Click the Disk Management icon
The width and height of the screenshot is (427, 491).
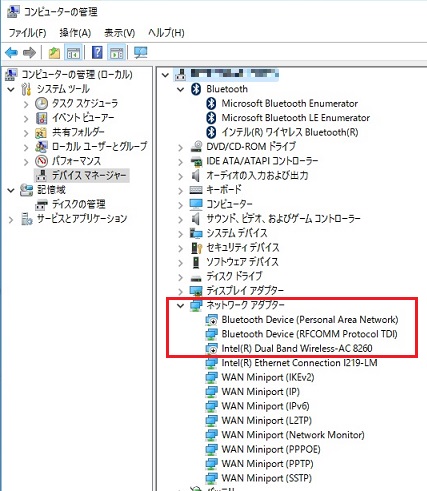pyautogui.click(x=41, y=204)
